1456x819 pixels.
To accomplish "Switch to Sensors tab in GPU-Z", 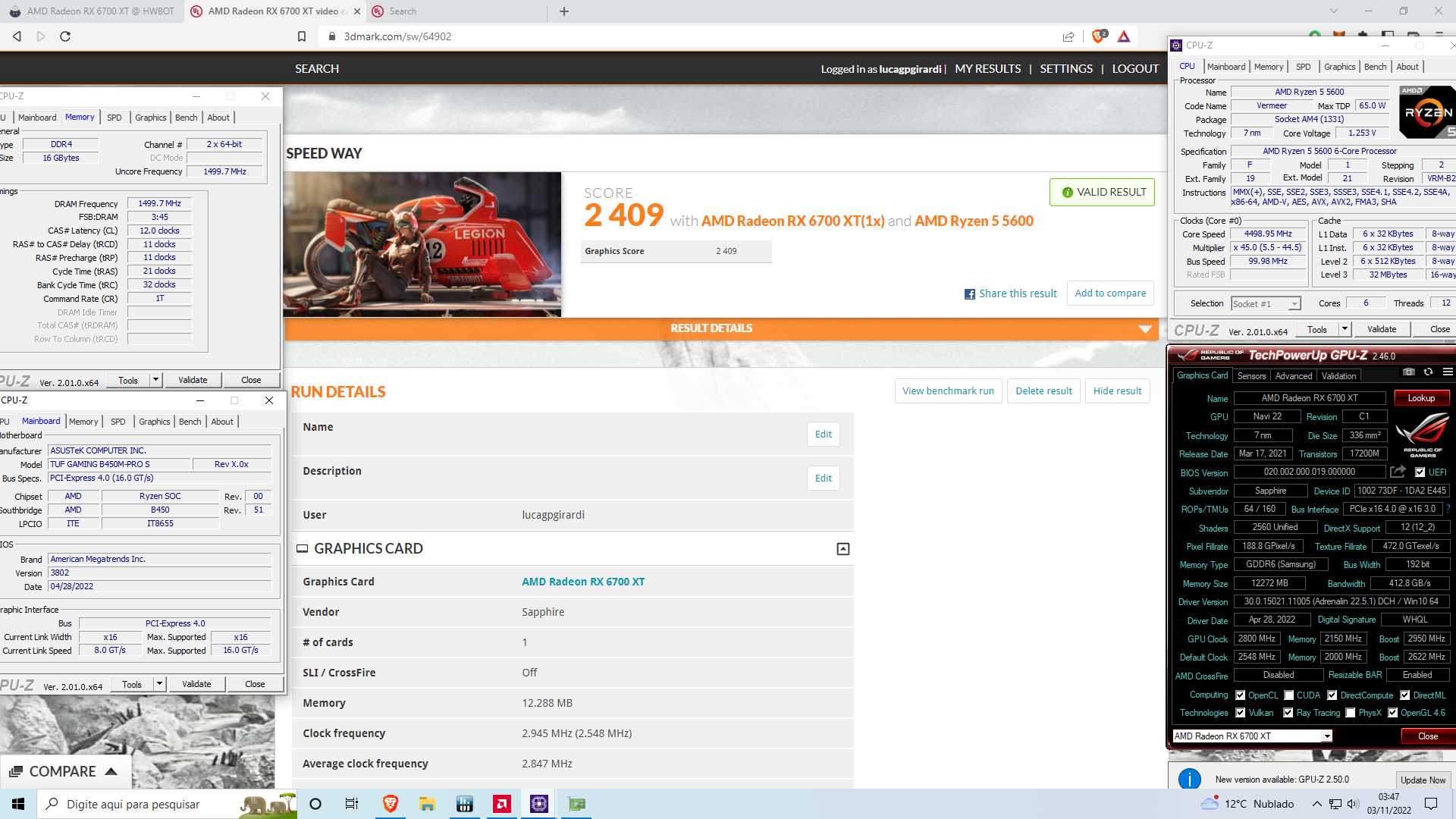I will point(1251,376).
